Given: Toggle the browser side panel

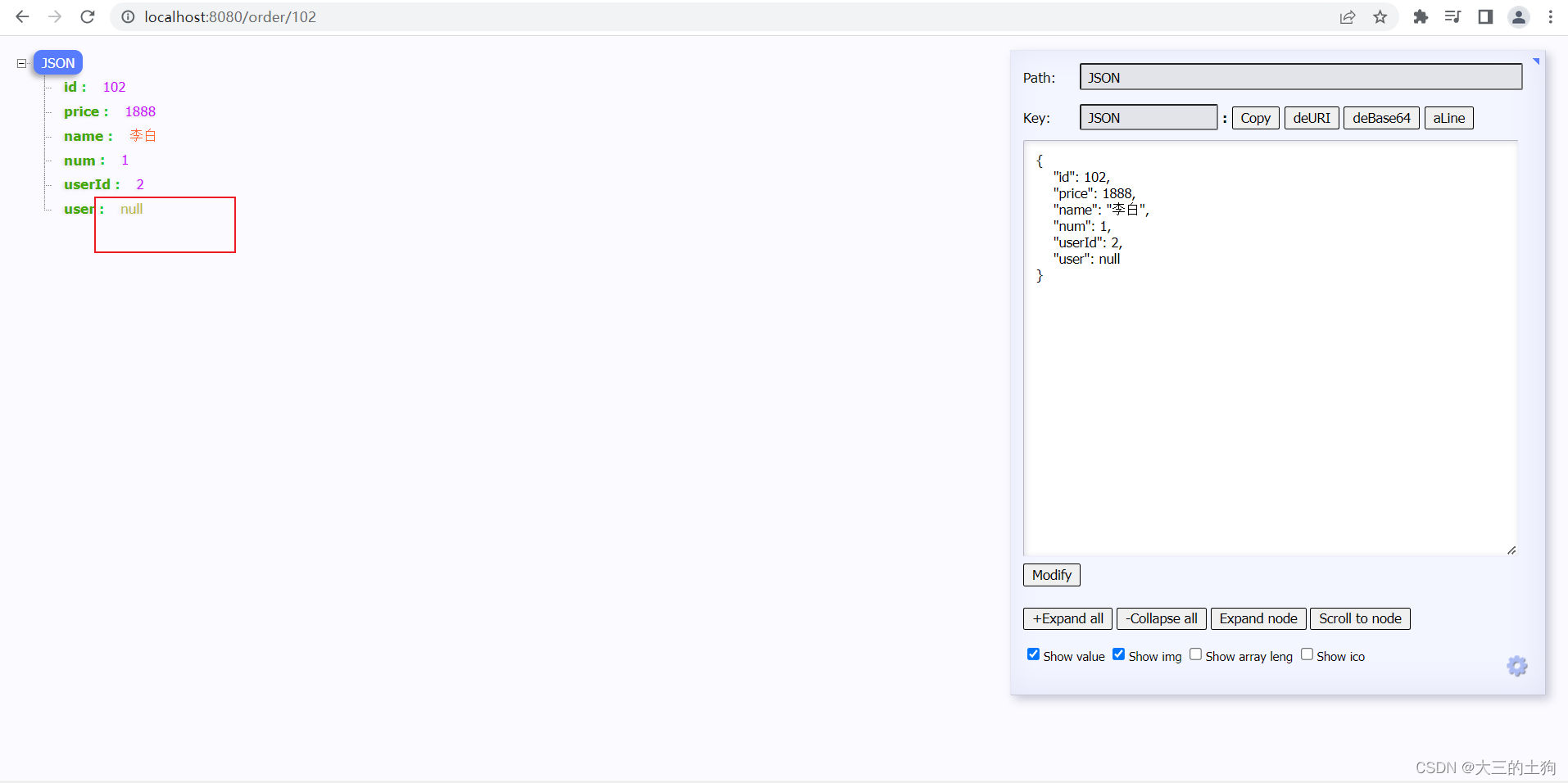Looking at the screenshot, I should tap(1485, 16).
